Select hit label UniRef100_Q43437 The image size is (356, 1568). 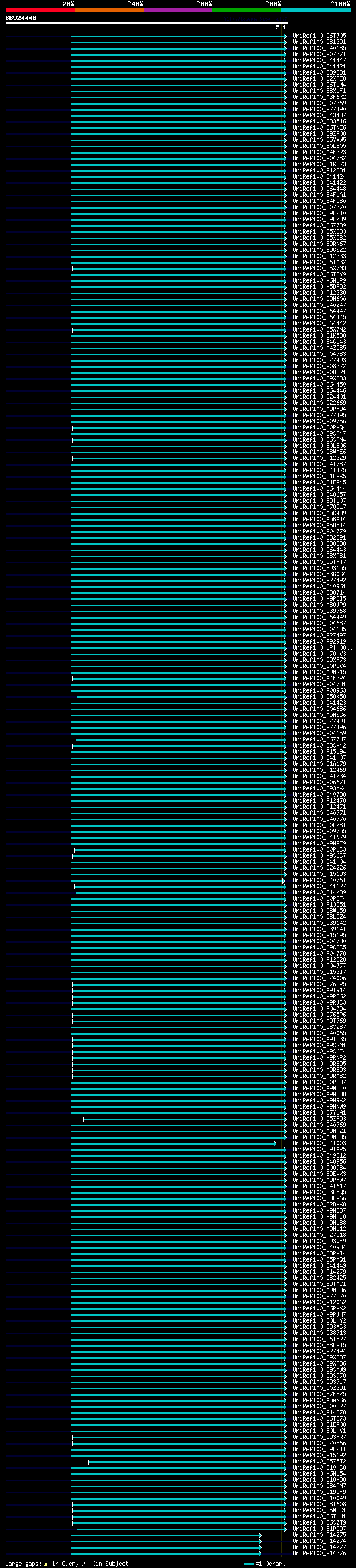click(x=319, y=116)
